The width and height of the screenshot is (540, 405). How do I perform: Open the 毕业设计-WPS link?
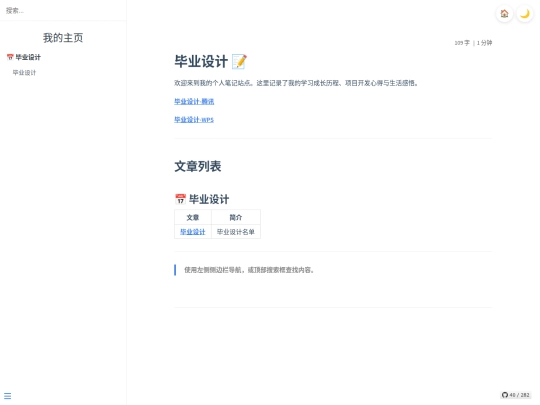click(194, 120)
